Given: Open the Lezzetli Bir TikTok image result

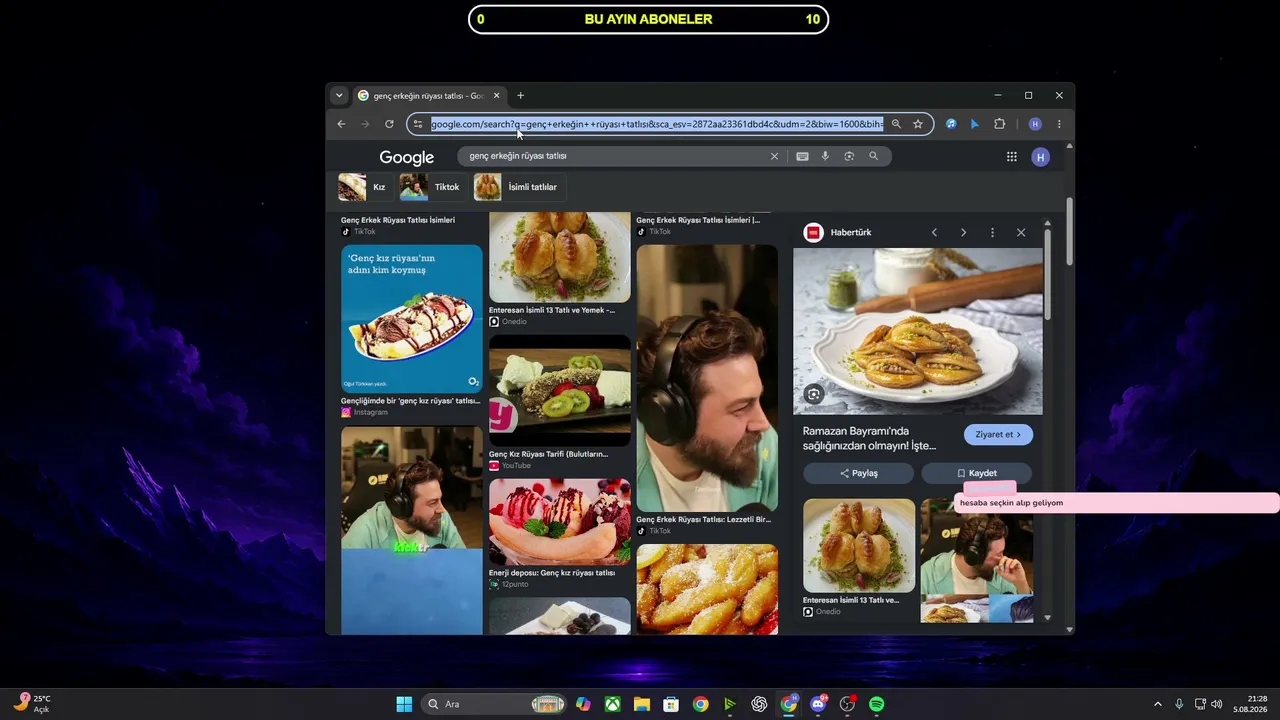Looking at the screenshot, I should [x=706, y=379].
